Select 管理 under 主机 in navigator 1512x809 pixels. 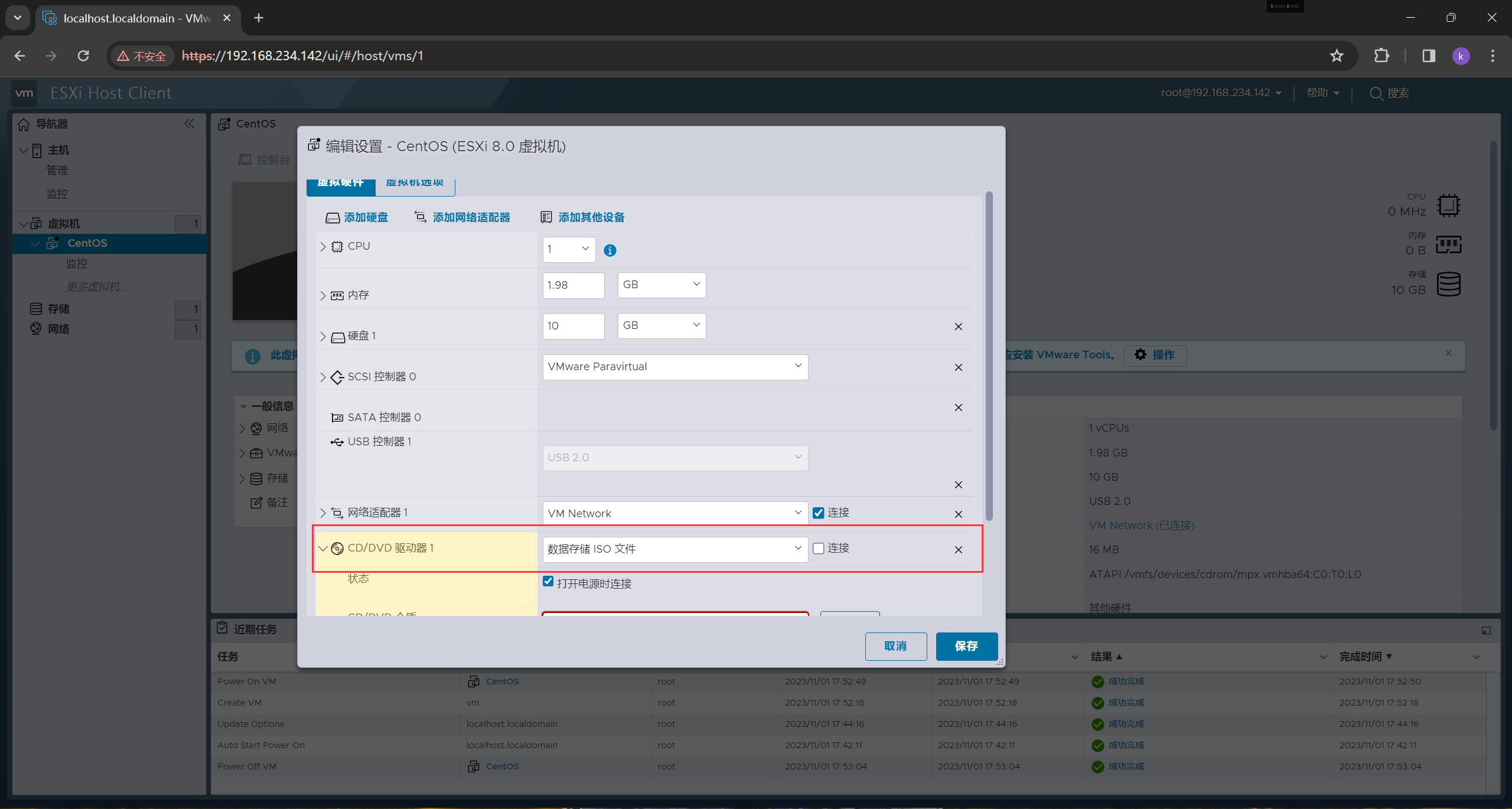click(x=57, y=170)
